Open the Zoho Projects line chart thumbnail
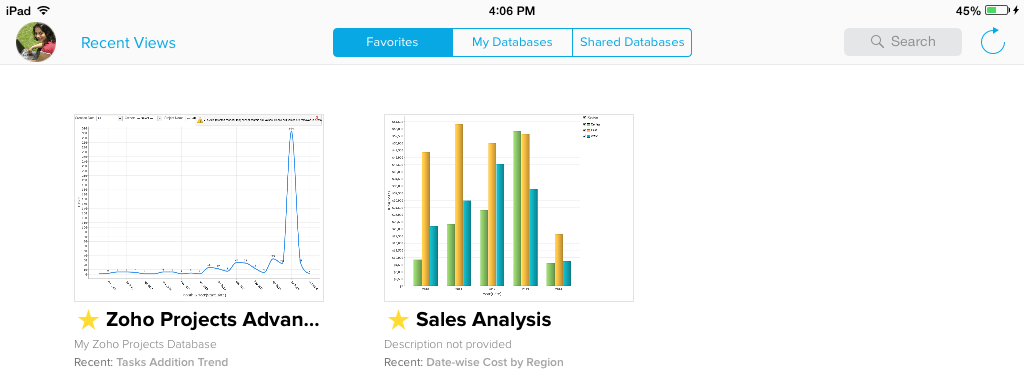The image size is (1024, 388). (199, 208)
